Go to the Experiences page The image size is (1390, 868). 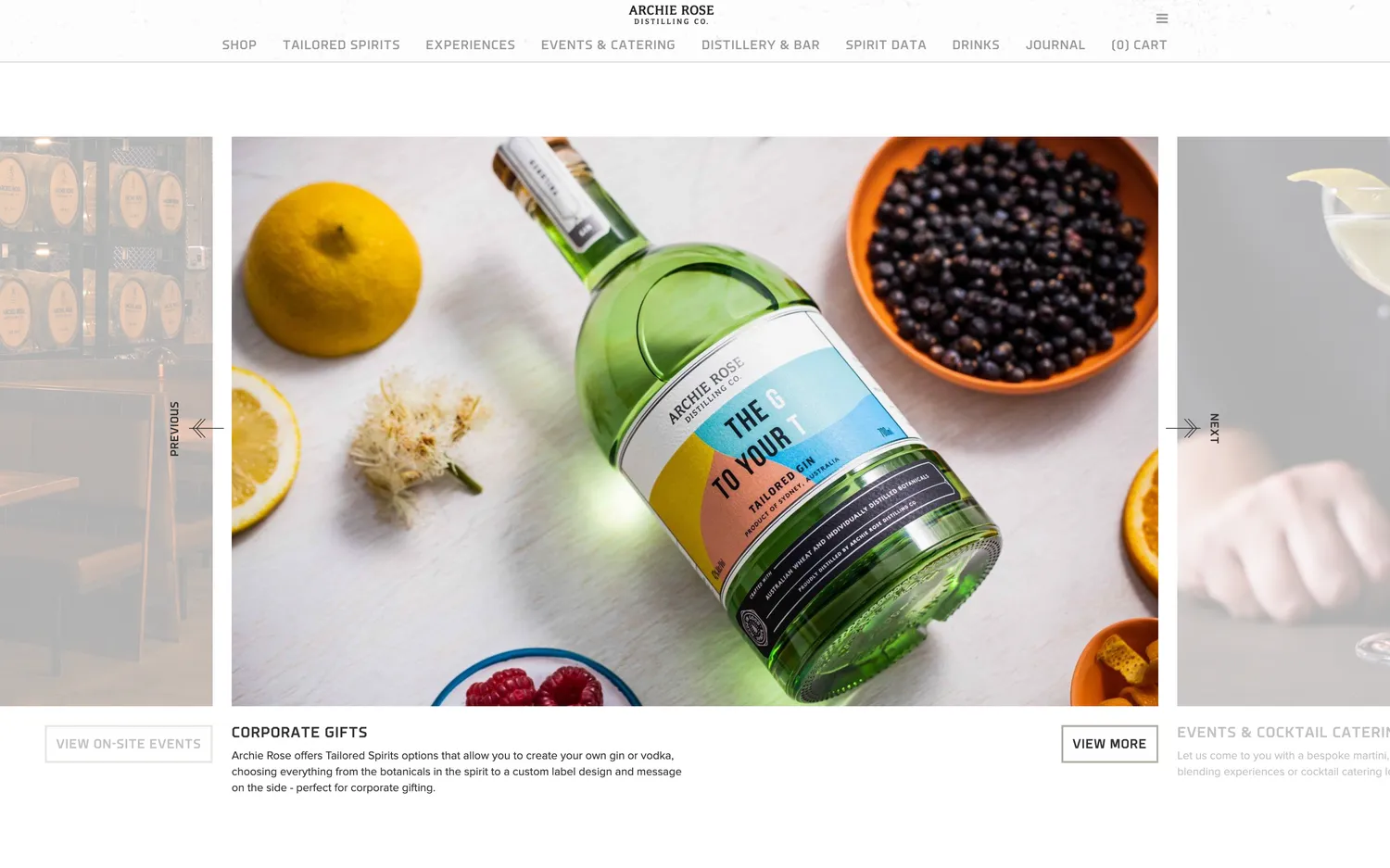(470, 44)
